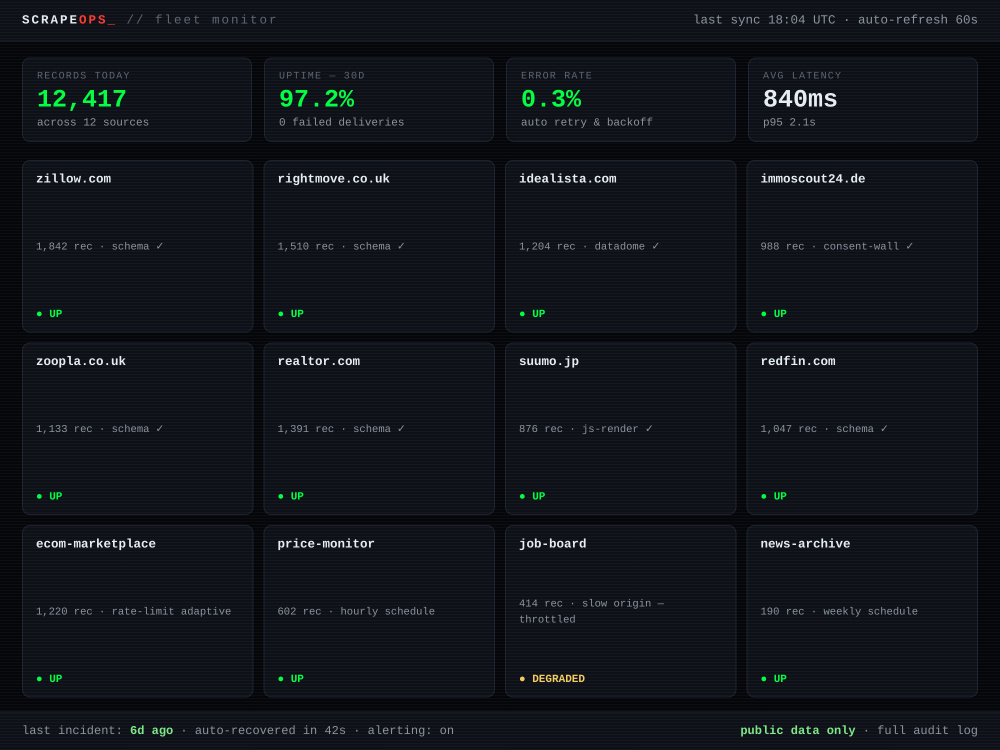Click 'across 12 sources' text
Viewport: 1000px width, 750px height.
pos(93,122)
